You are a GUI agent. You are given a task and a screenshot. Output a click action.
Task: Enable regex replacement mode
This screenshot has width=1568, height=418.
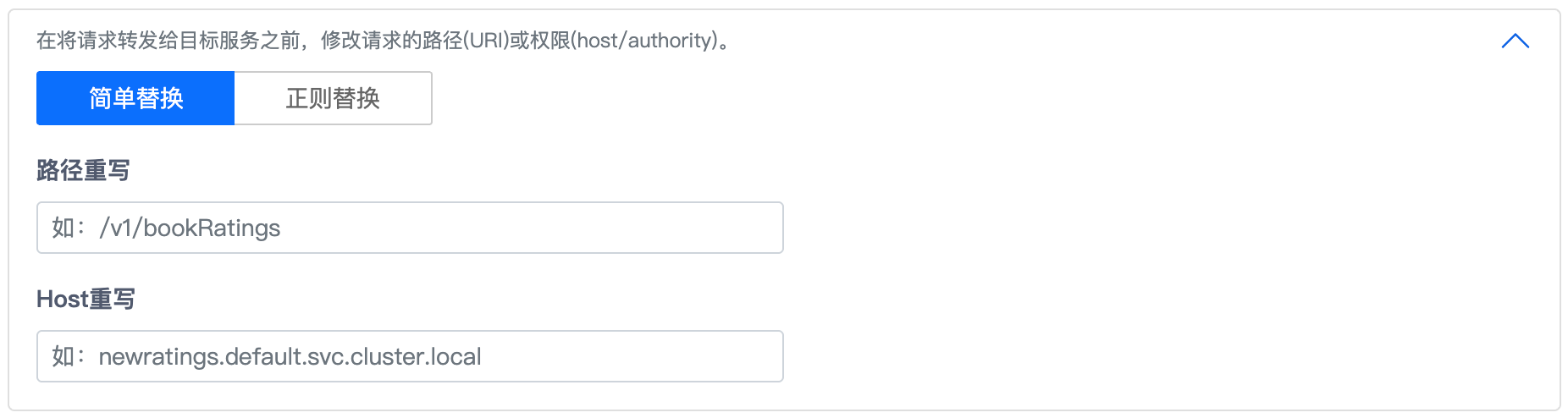tap(333, 98)
